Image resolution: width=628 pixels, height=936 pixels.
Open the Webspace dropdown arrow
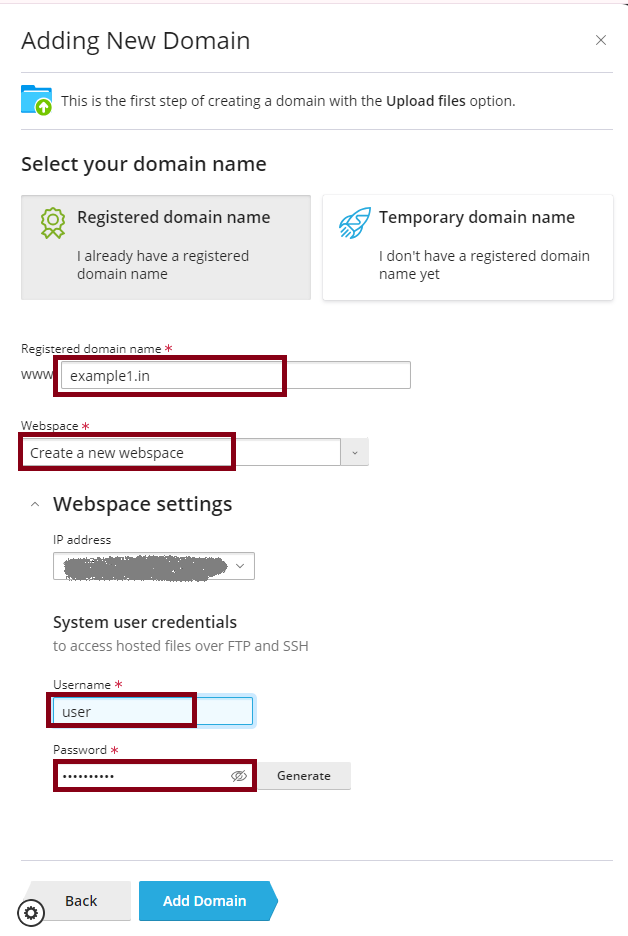355,453
